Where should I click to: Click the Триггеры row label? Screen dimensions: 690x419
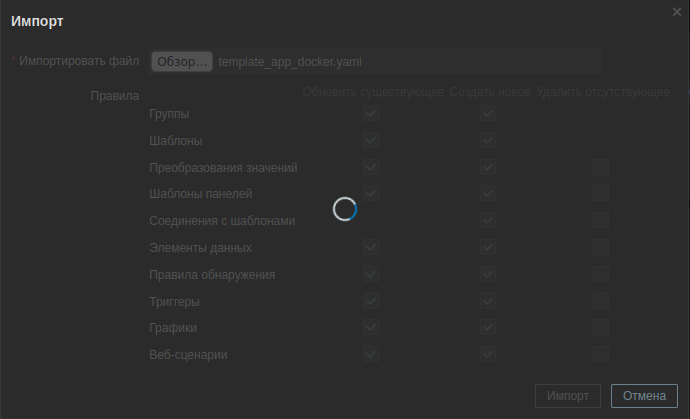[174, 302]
